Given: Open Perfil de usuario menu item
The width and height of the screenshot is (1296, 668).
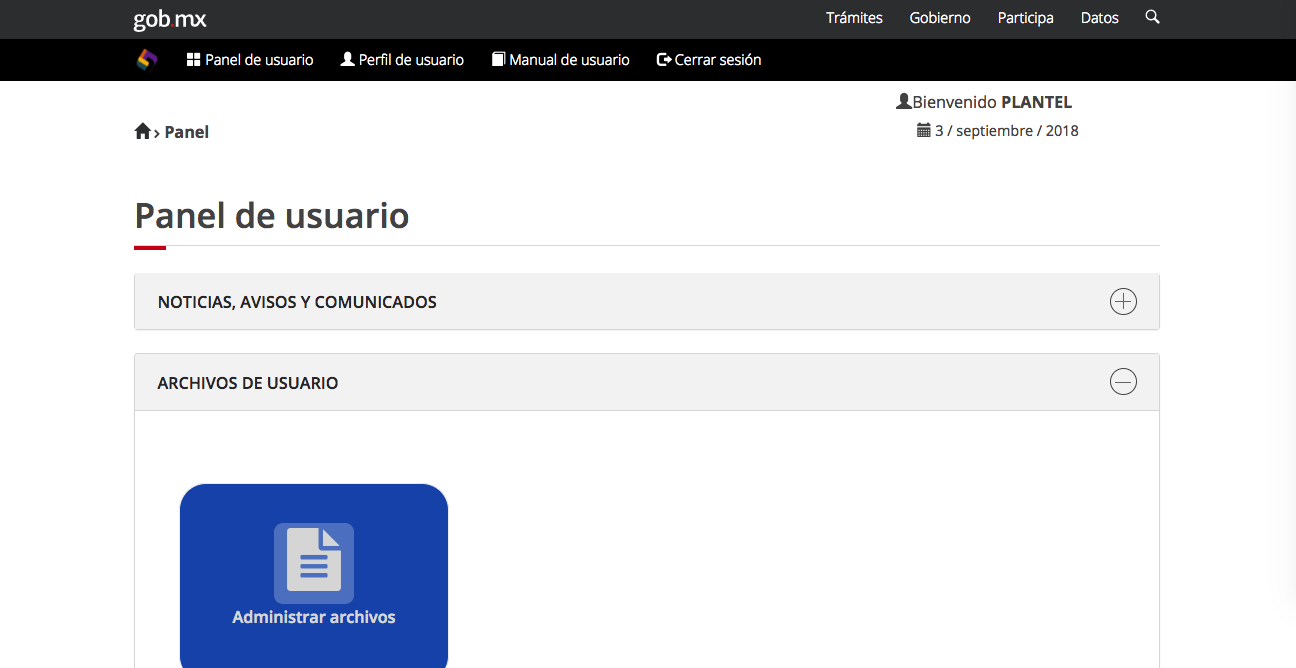Looking at the screenshot, I should click(x=402, y=60).
